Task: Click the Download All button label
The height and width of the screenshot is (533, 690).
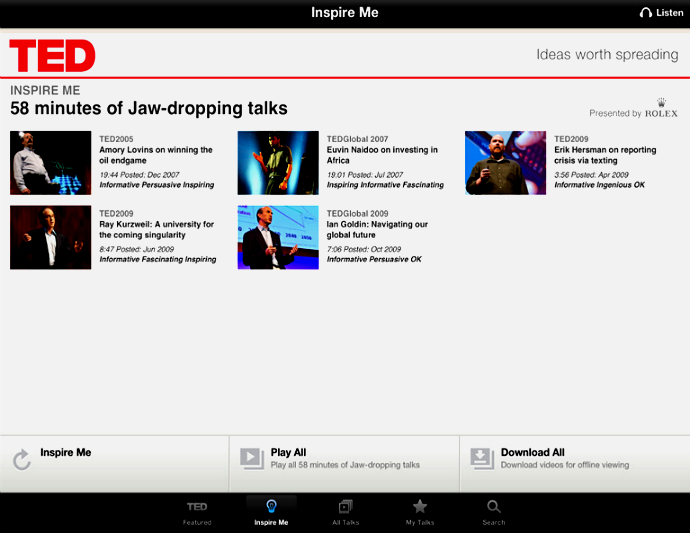Action: 532,452
